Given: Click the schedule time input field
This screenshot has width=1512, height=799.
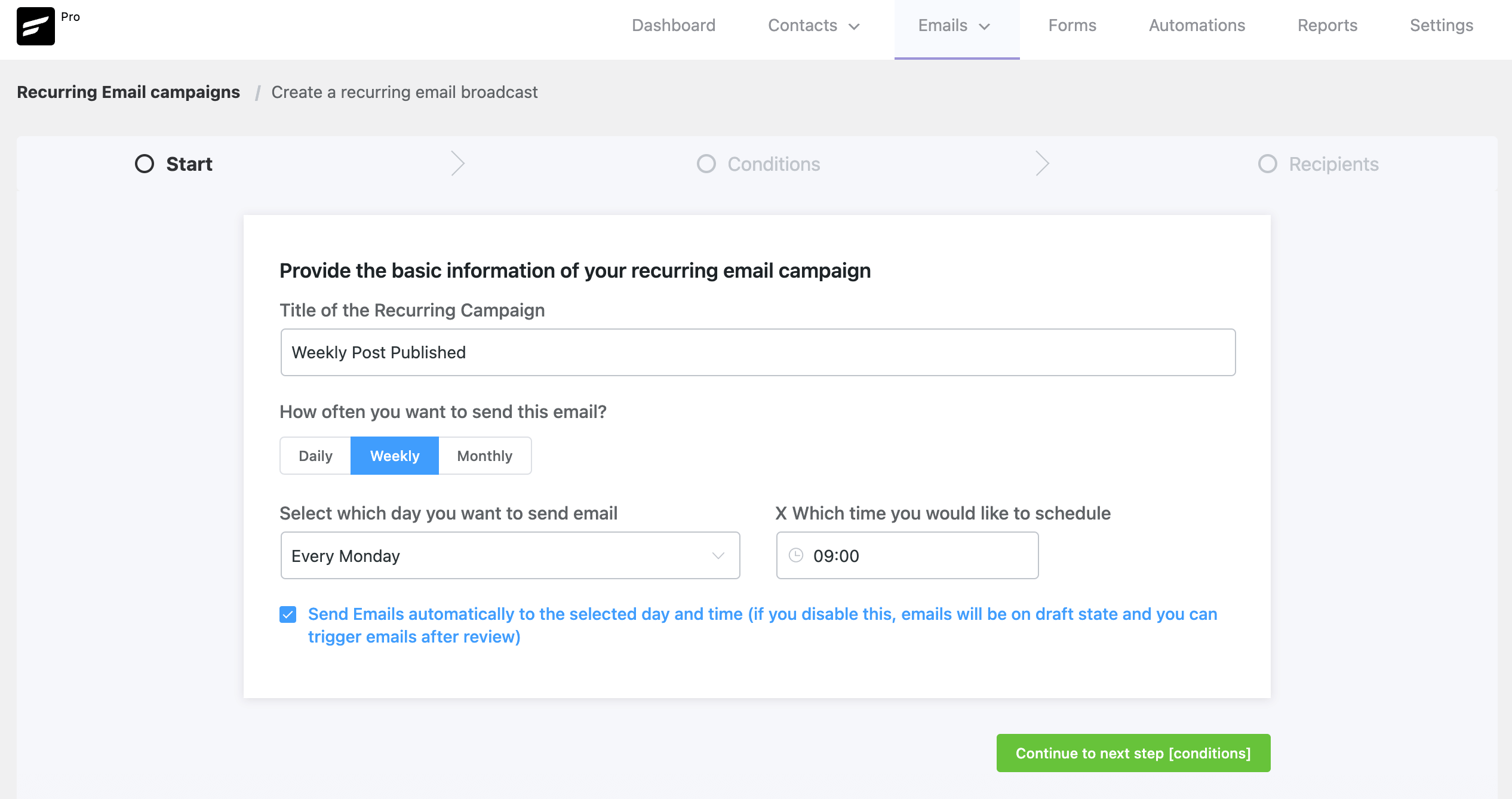Looking at the screenshot, I should [x=907, y=556].
